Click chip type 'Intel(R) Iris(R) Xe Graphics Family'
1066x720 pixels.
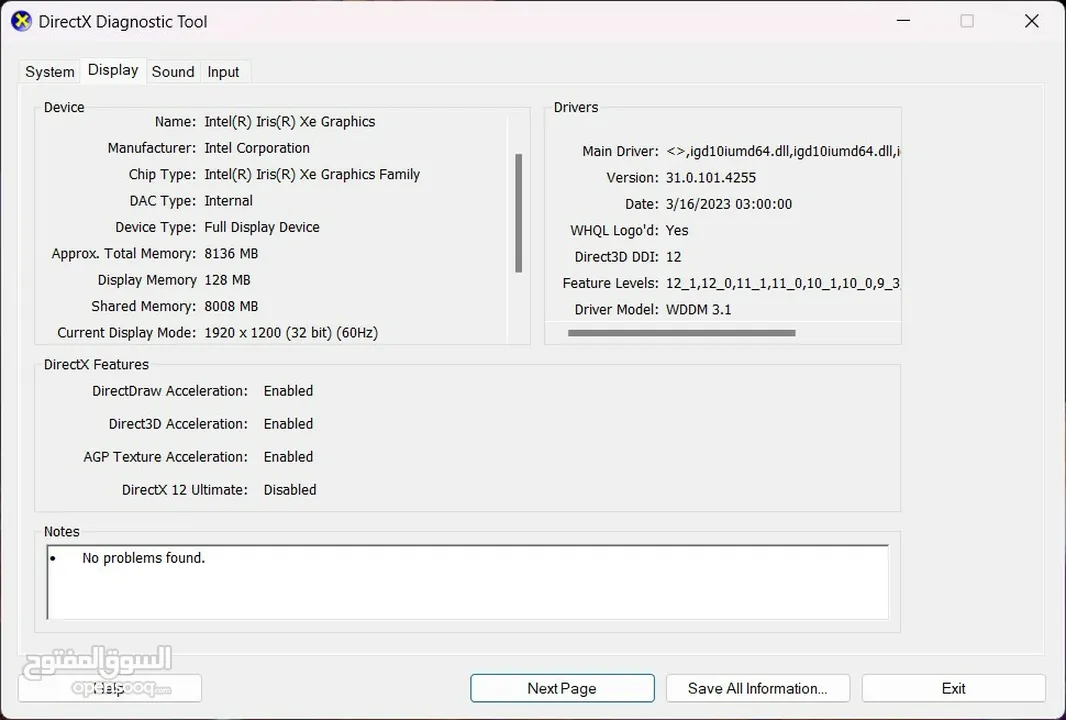pyautogui.click(x=312, y=175)
